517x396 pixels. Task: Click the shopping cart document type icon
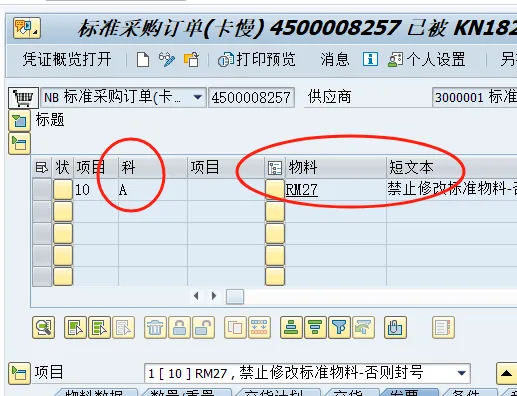pyautogui.click(x=23, y=98)
